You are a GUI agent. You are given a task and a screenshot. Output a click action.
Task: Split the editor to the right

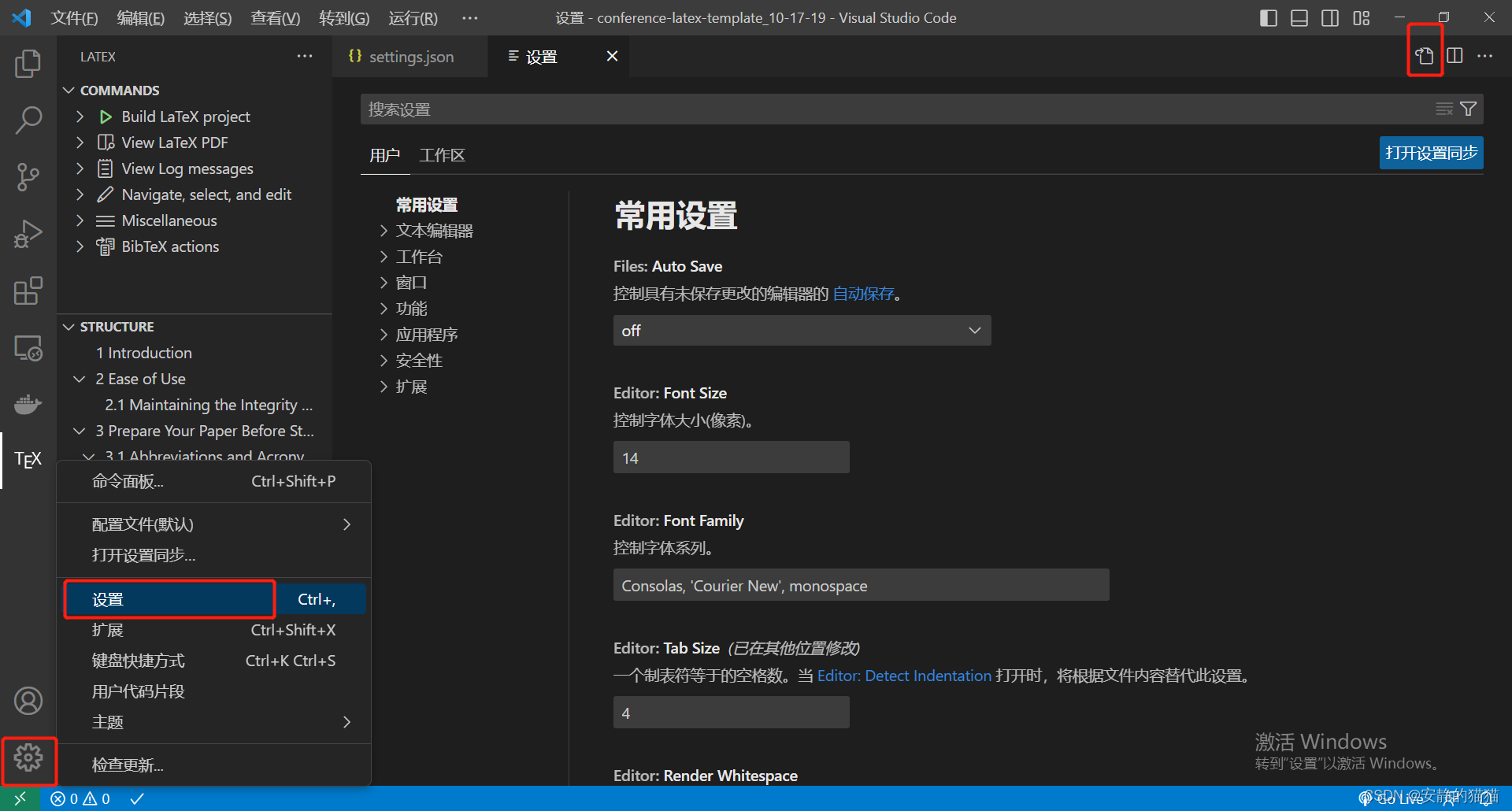pos(1455,56)
